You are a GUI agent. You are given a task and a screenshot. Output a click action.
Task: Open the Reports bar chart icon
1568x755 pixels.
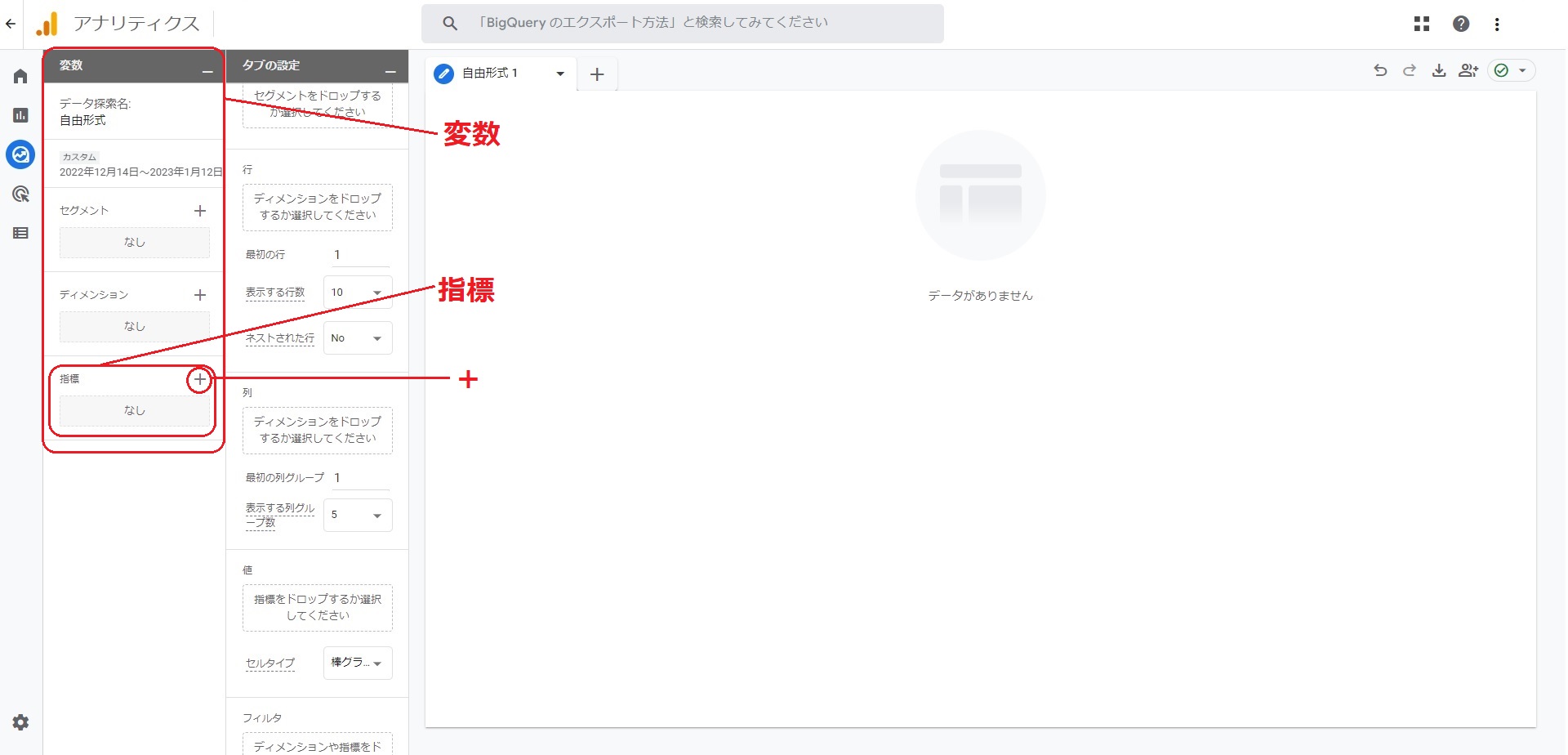pos(20,115)
